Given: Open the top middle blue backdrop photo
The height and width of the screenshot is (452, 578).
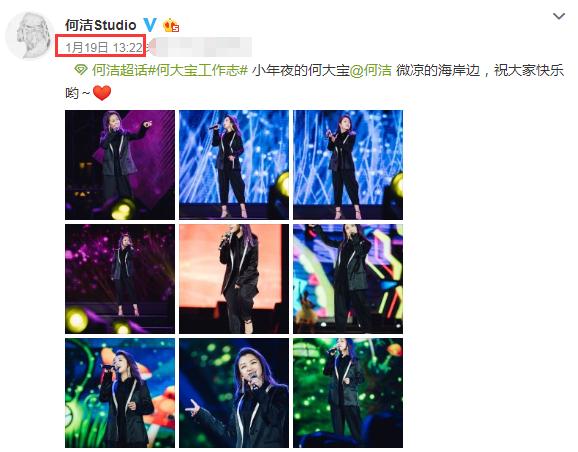Looking at the screenshot, I should pos(234,164).
